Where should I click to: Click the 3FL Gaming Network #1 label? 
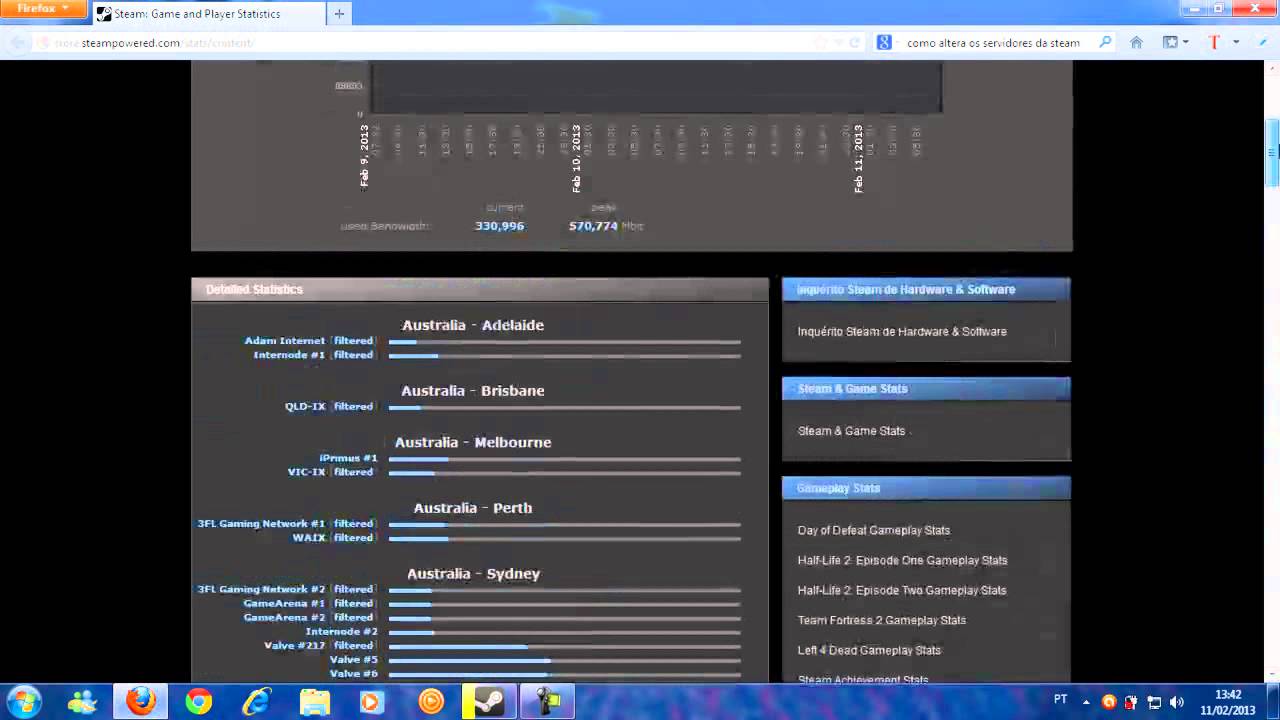click(261, 524)
